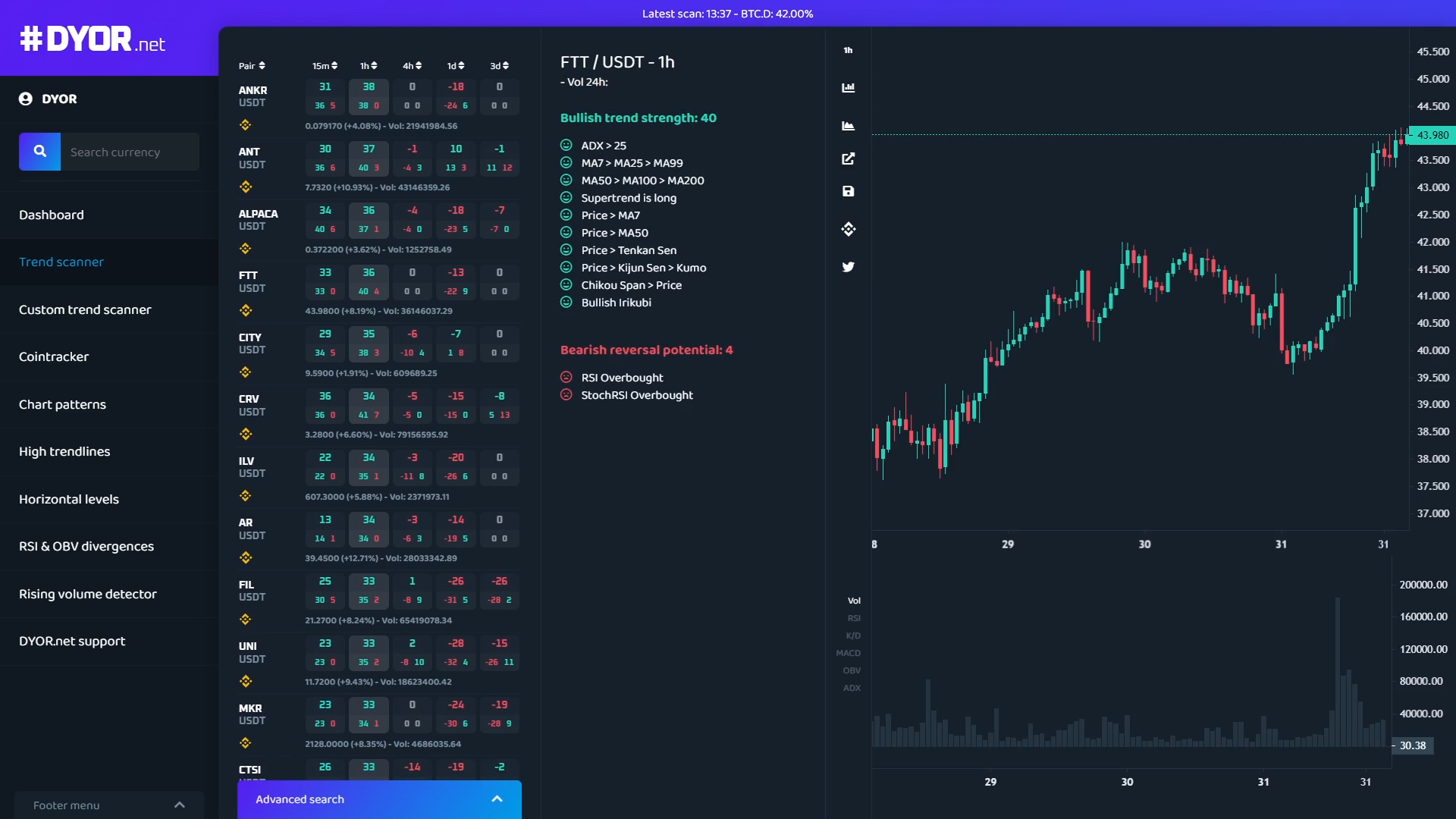Open the Dashboard page
This screenshot has width=1456, height=819.
point(109,215)
